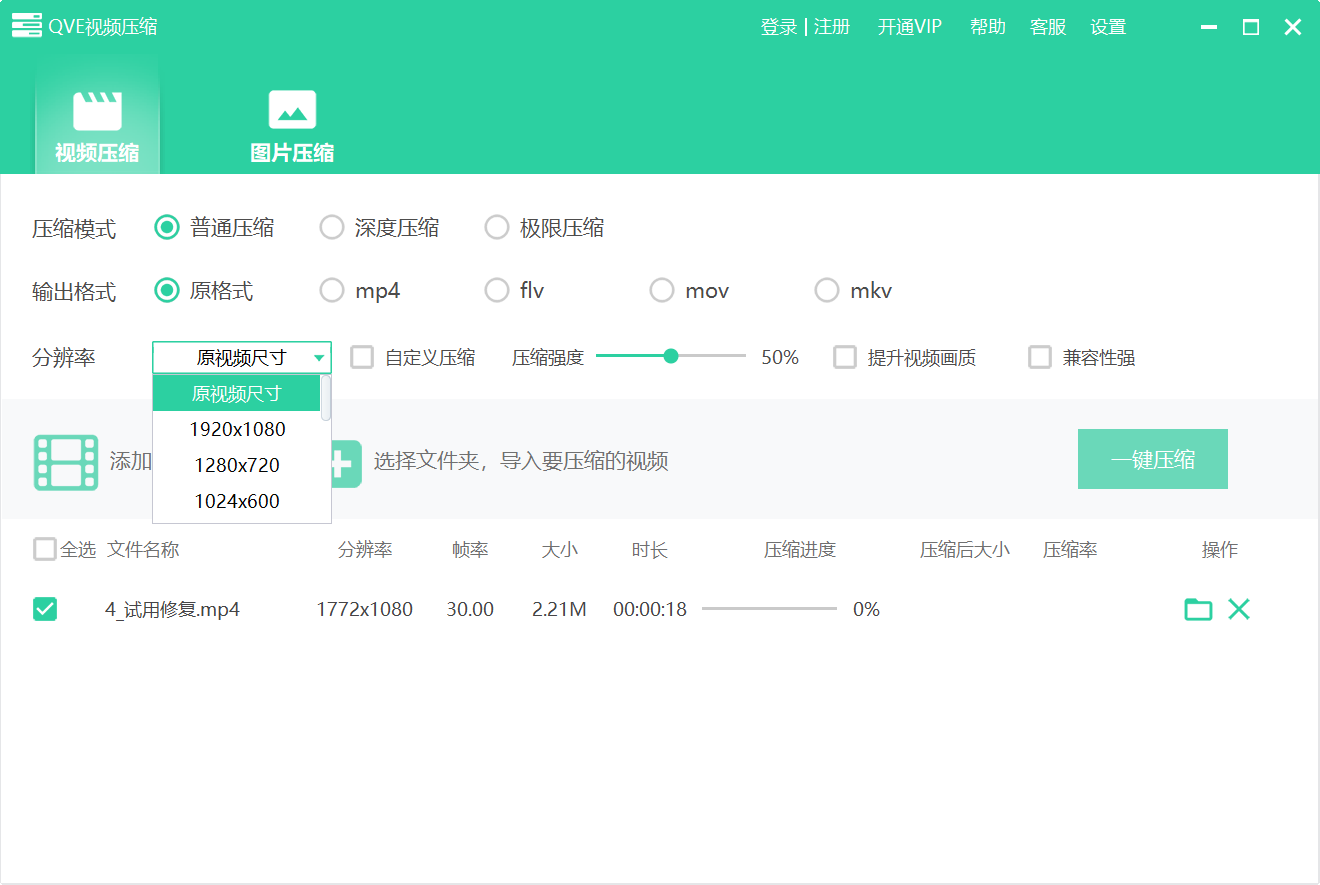This screenshot has height=885, width=1320.
Task: Click the 1772x1080 resolution value
Action: coord(365,609)
